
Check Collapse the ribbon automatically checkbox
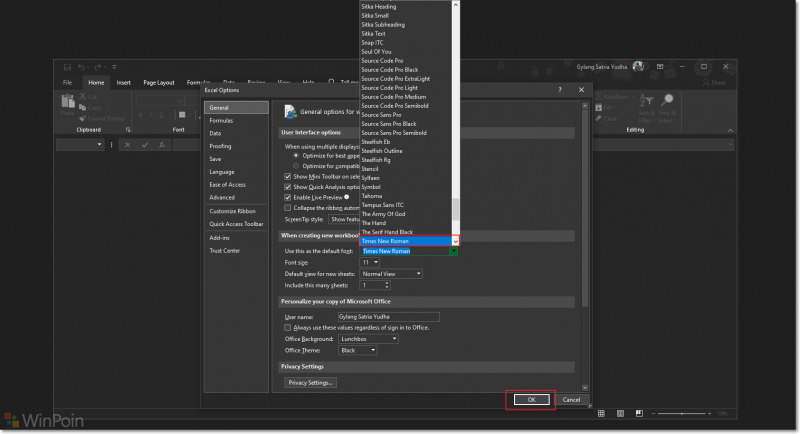point(288,208)
